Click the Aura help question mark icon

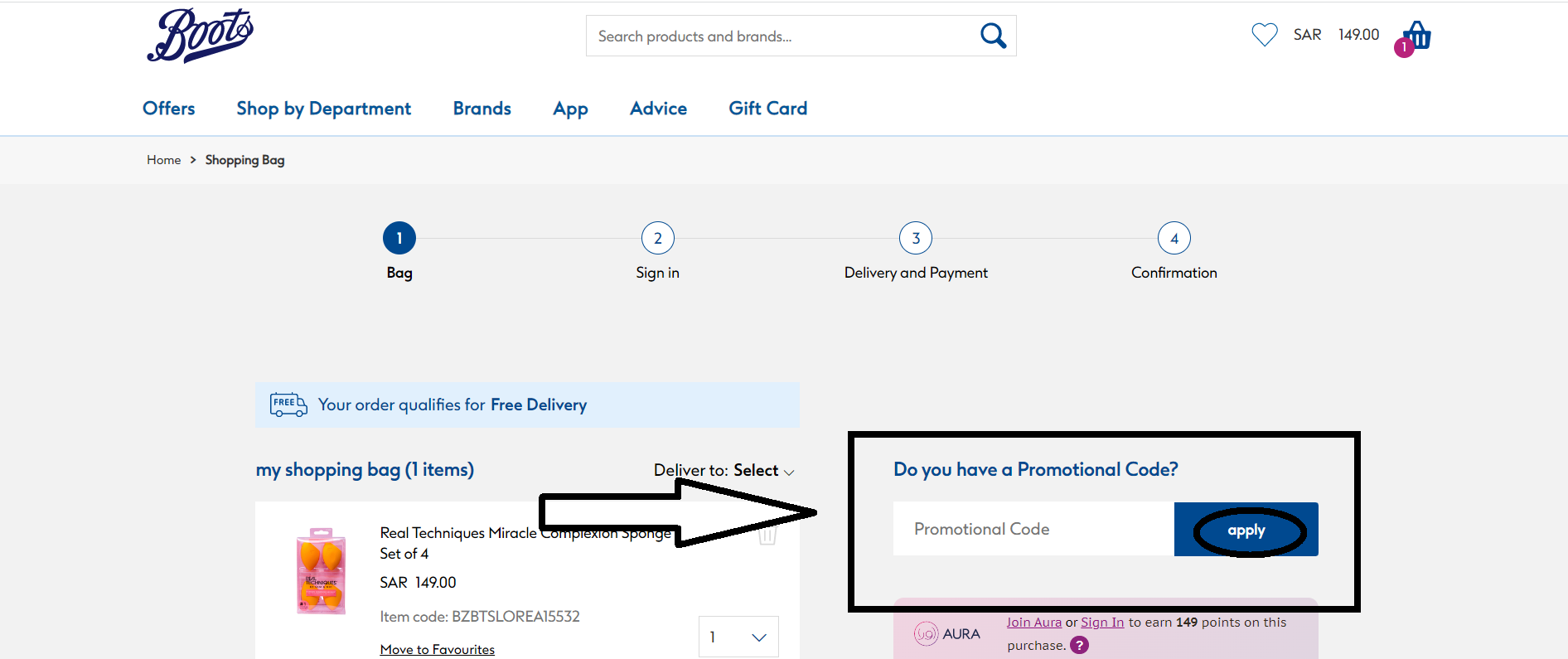pyautogui.click(x=1079, y=645)
